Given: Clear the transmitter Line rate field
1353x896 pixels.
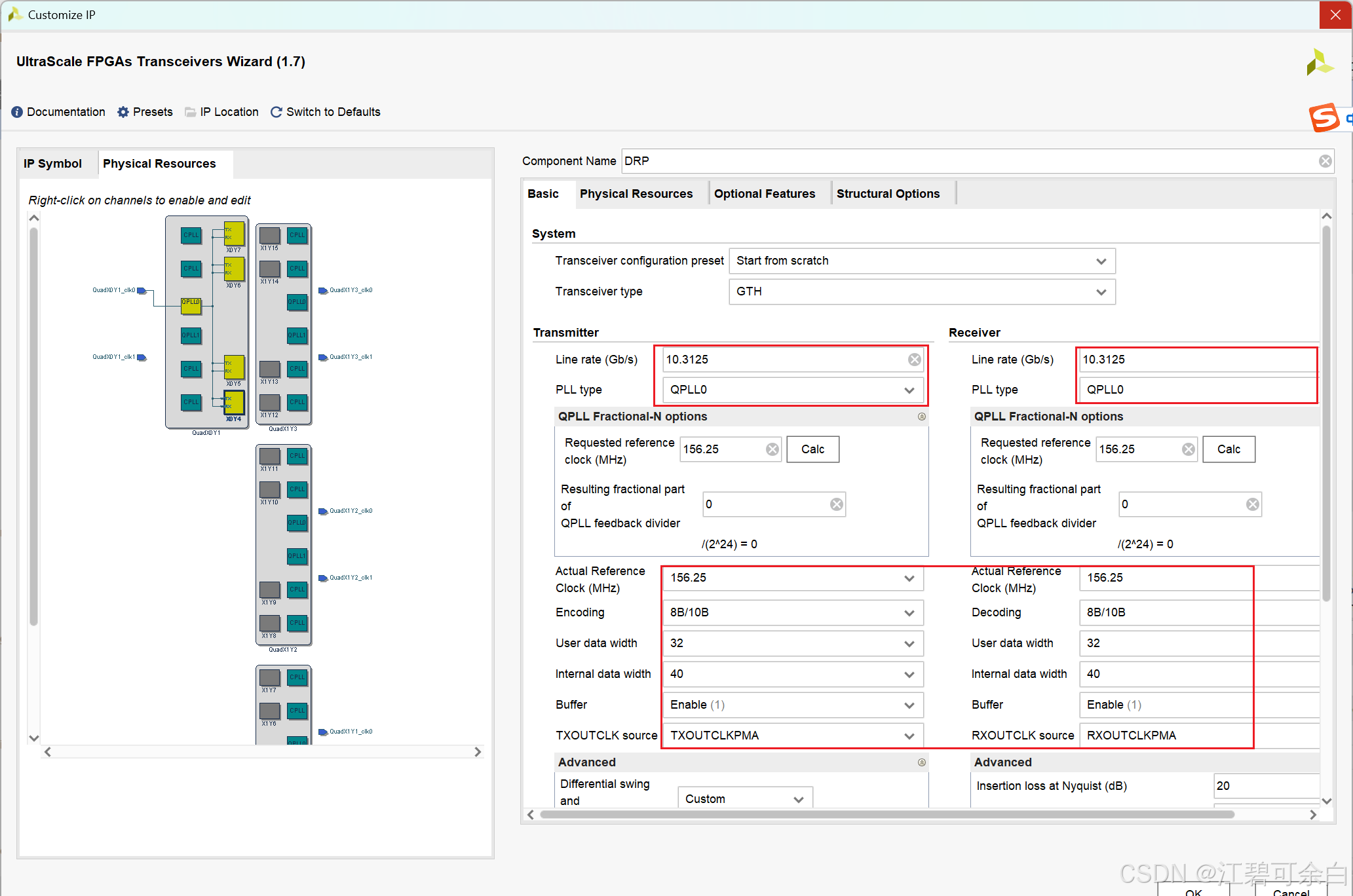Looking at the screenshot, I should point(914,360).
